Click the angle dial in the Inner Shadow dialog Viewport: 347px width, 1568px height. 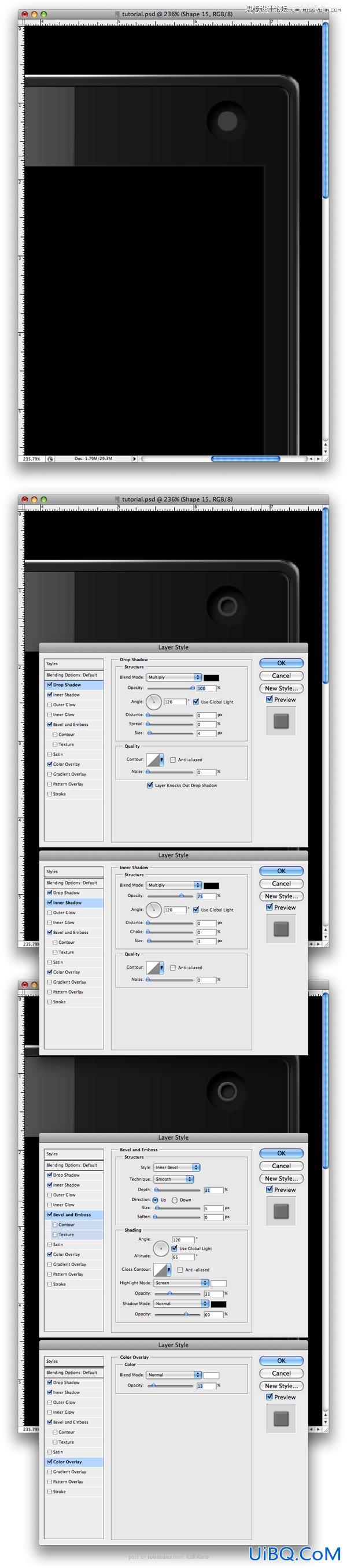pos(153,909)
